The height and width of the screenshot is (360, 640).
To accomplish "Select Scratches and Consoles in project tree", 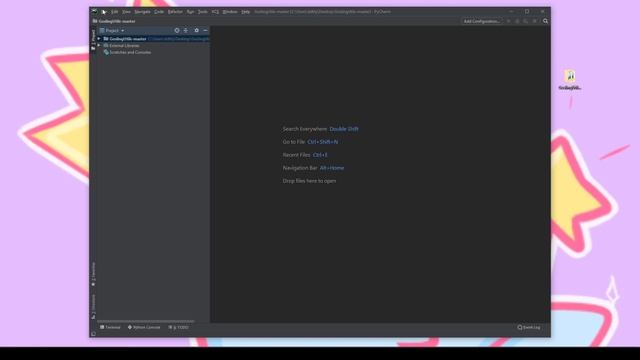I will [127, 53].
